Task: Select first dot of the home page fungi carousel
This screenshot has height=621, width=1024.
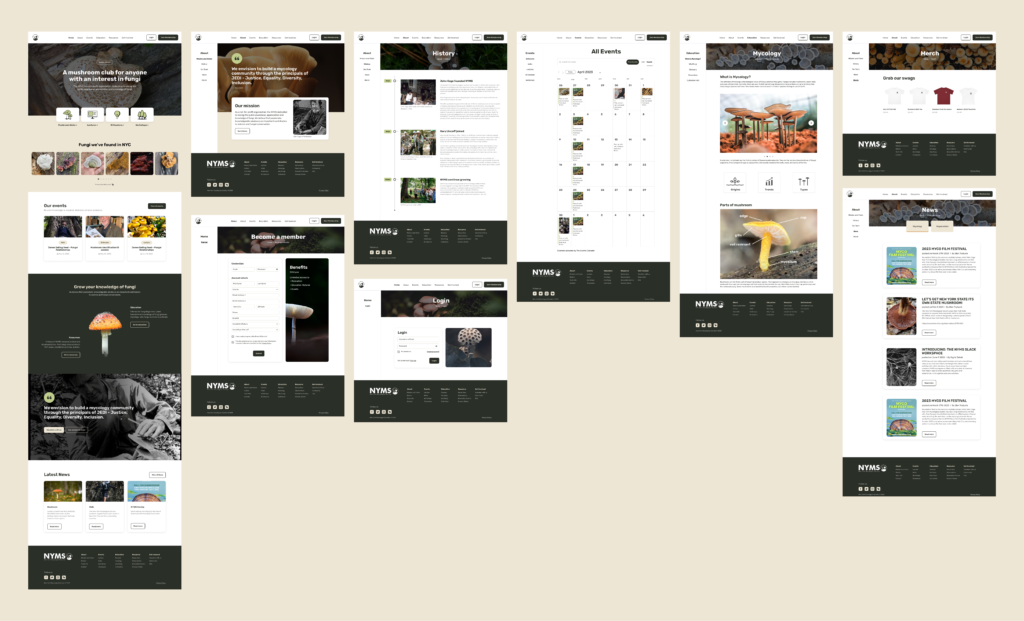Action: click(99, 179)
